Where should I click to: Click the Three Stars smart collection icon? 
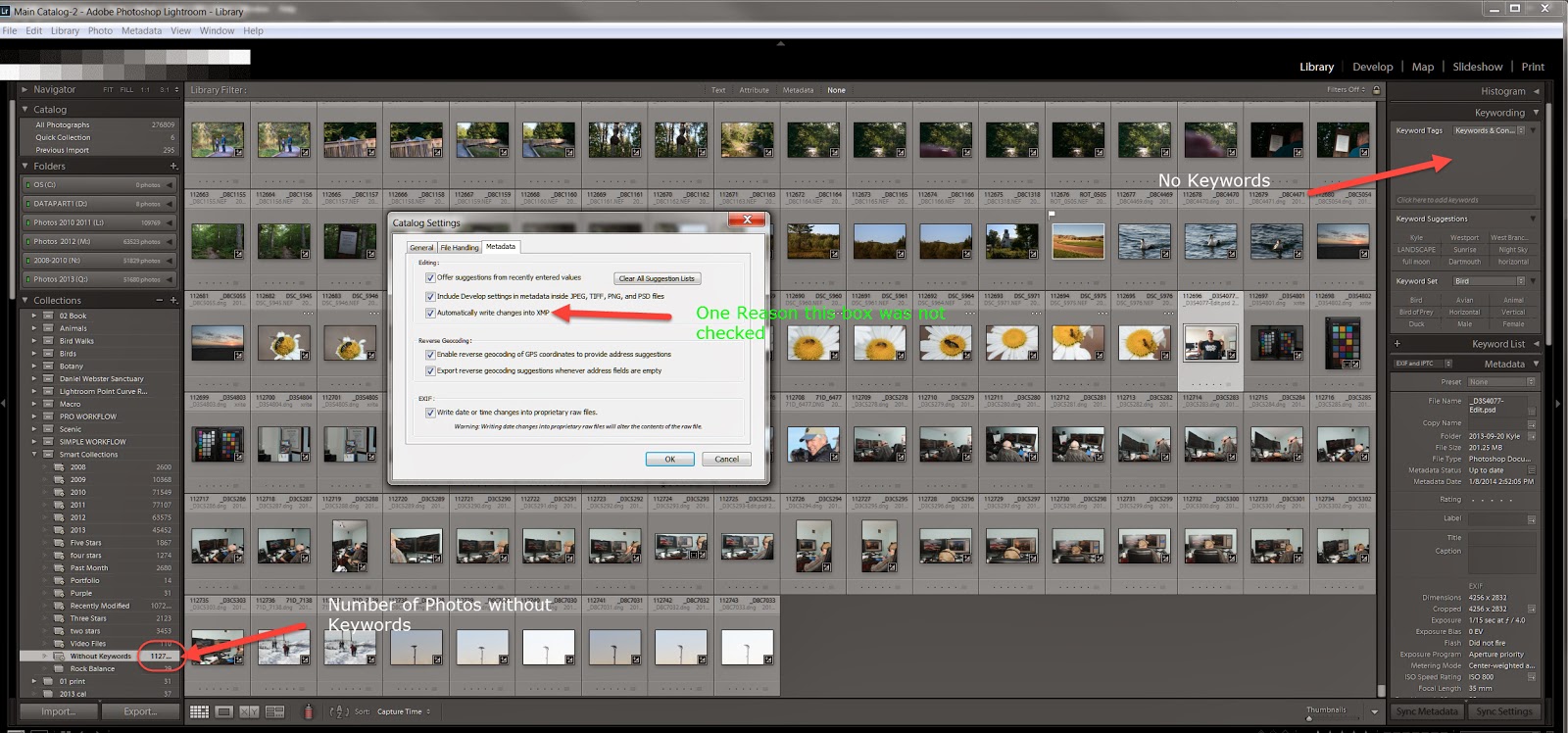coord(59,618)
